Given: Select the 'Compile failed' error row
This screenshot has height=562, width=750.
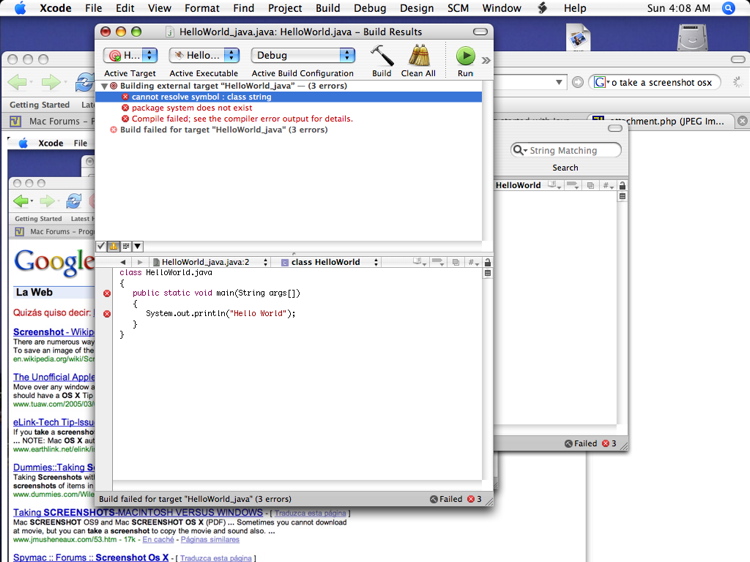Looking at the screenshot, I should tap(288, 119).
